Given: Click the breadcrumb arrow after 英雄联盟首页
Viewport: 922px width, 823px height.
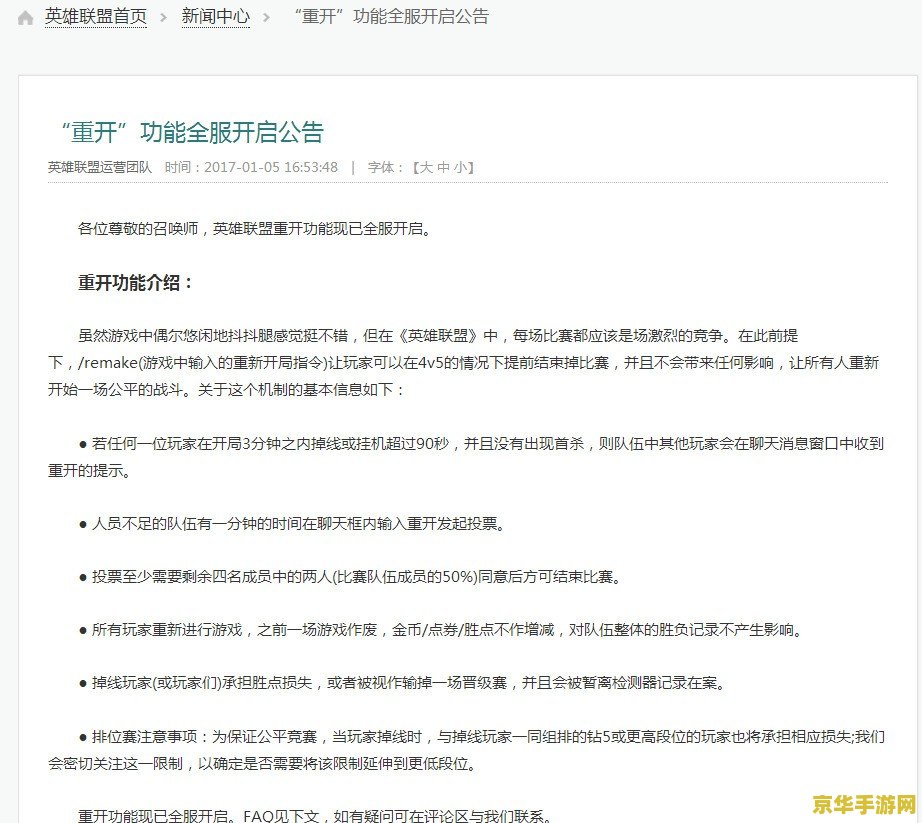Looking at the screenshot, I should pyautogui.click(x=164, y=18).
